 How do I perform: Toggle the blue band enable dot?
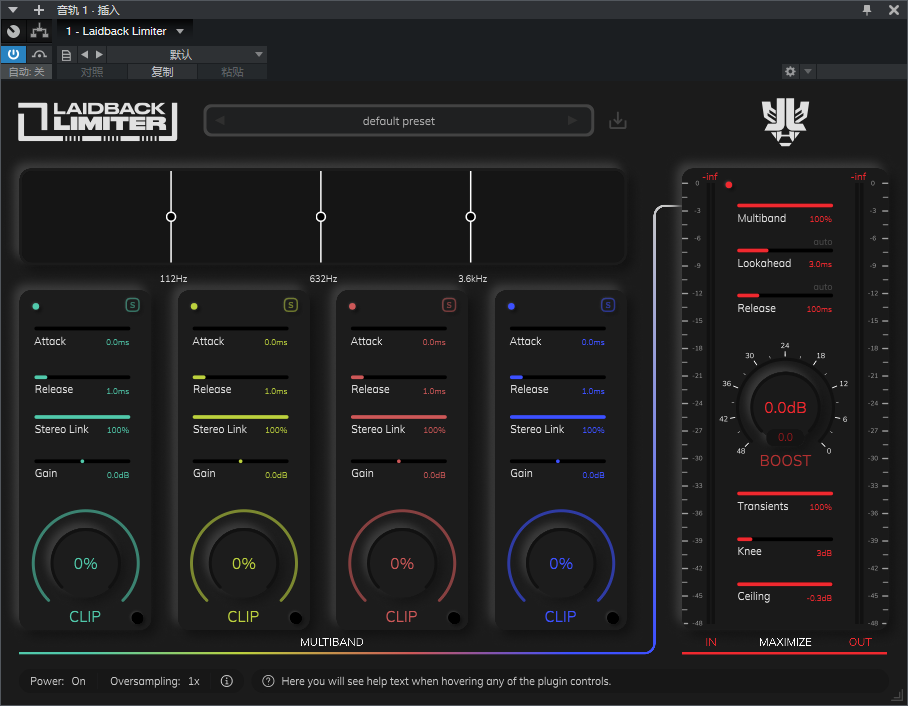coord(511,306)
